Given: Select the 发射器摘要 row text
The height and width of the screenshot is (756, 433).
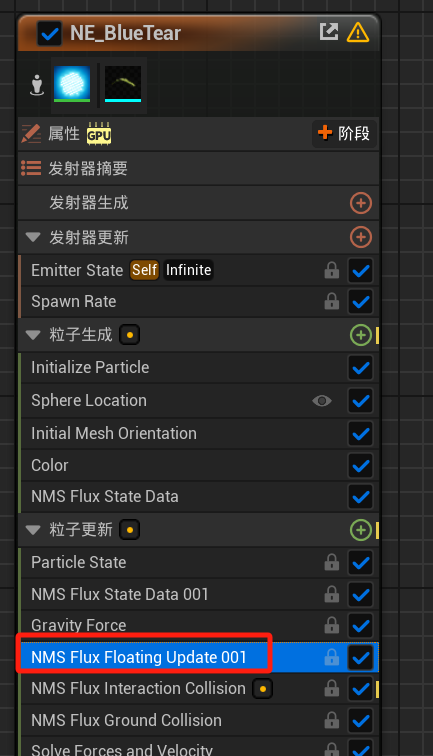Looking at the screenshot, I should [x=88, y=168].
